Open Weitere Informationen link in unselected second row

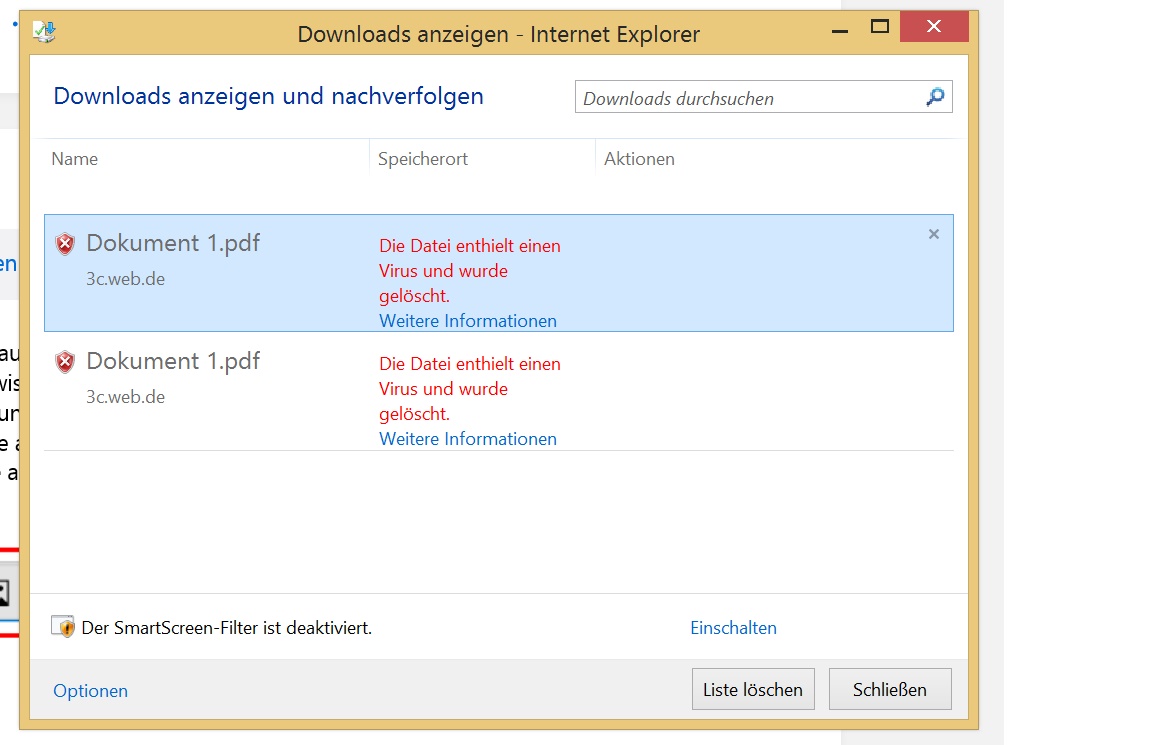tap(468, 439)
